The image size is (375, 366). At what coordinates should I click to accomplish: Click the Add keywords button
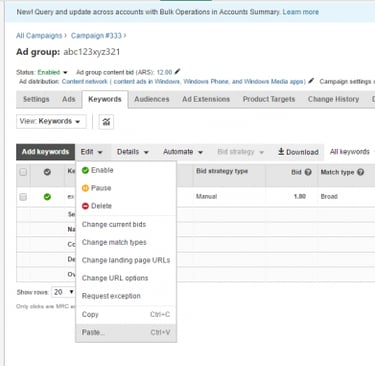click(x=45, y=152)
